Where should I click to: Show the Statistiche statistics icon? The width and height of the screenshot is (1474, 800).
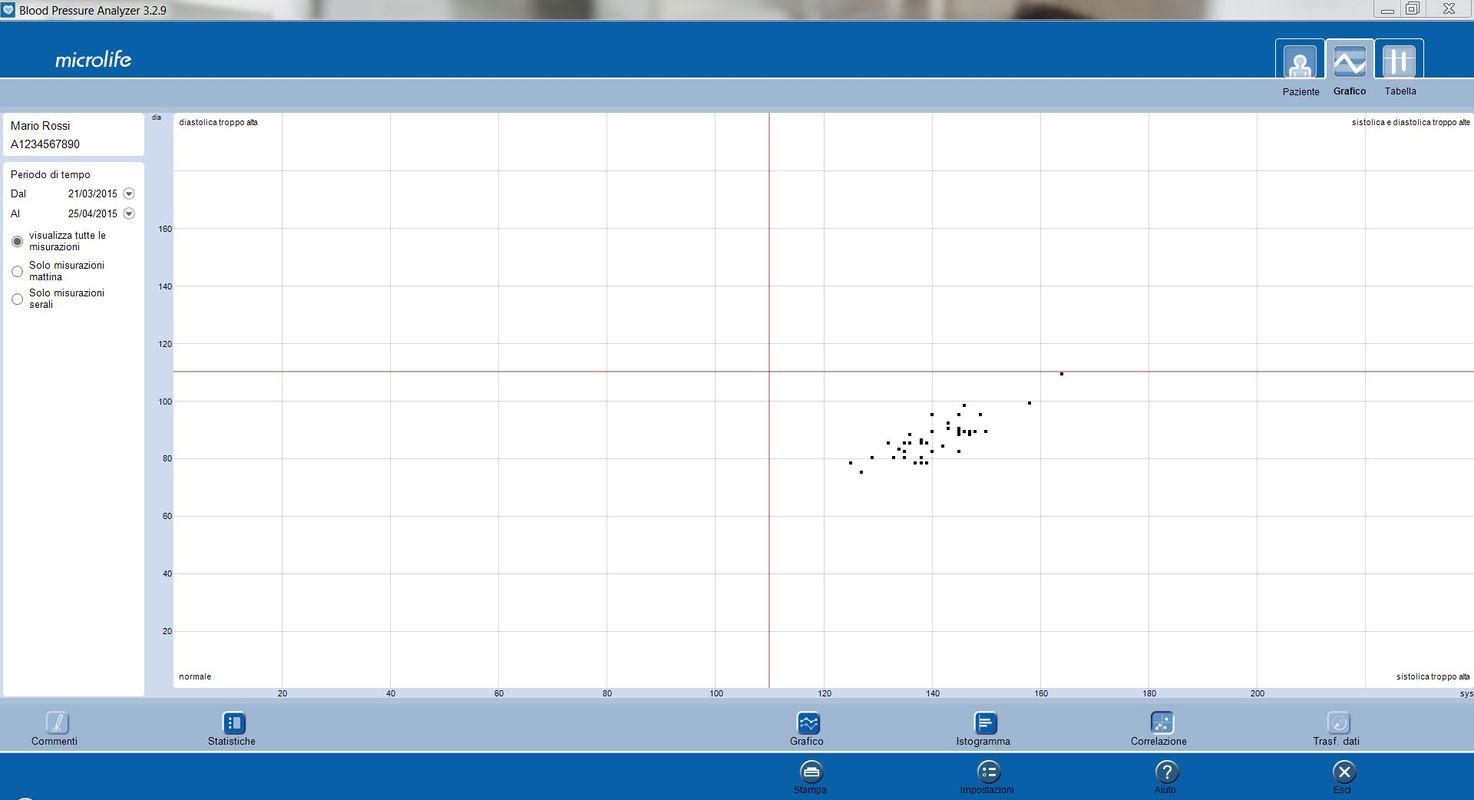pos(233,723)
